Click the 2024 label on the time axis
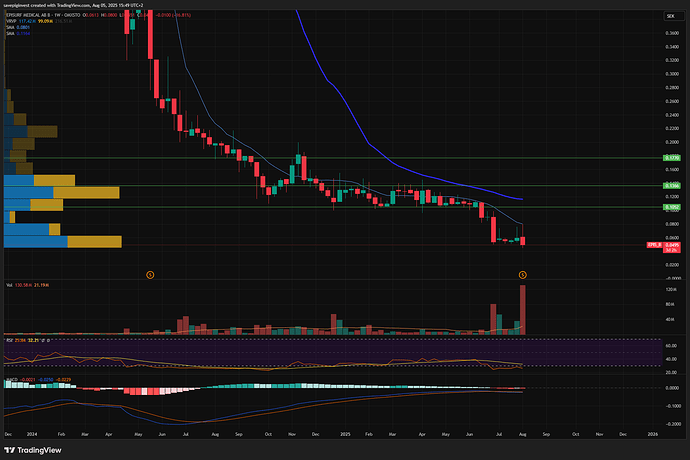The height and width of the screenshot is (460, 690). (x=32, y=434)
